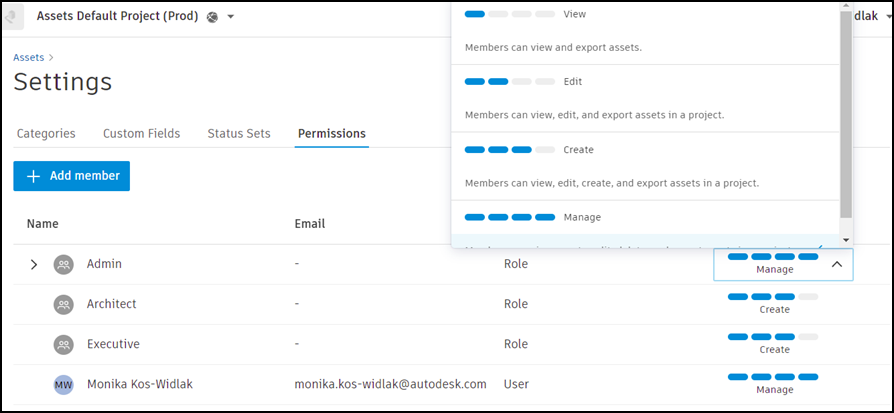Open Architect's Create permission level control
Image resolution: width=894 pixels, height=413 pixels.
click(774, 303)
